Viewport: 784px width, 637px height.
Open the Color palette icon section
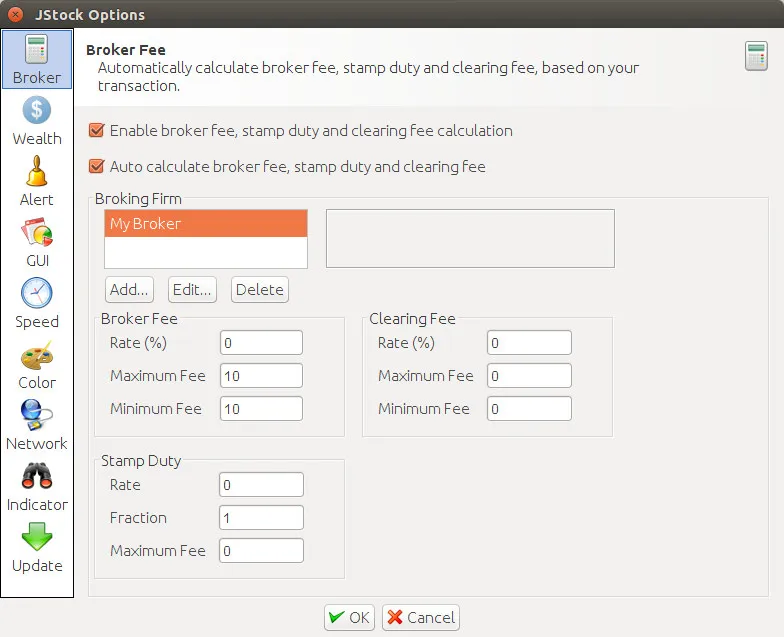tap(36, 354)
